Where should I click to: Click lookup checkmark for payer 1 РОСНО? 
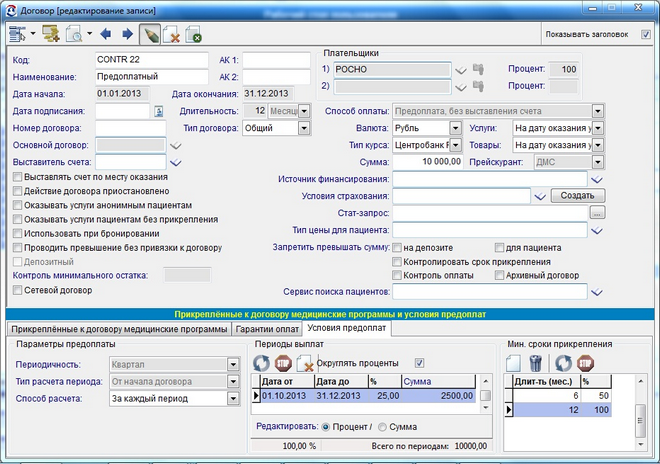pos(461,70)
